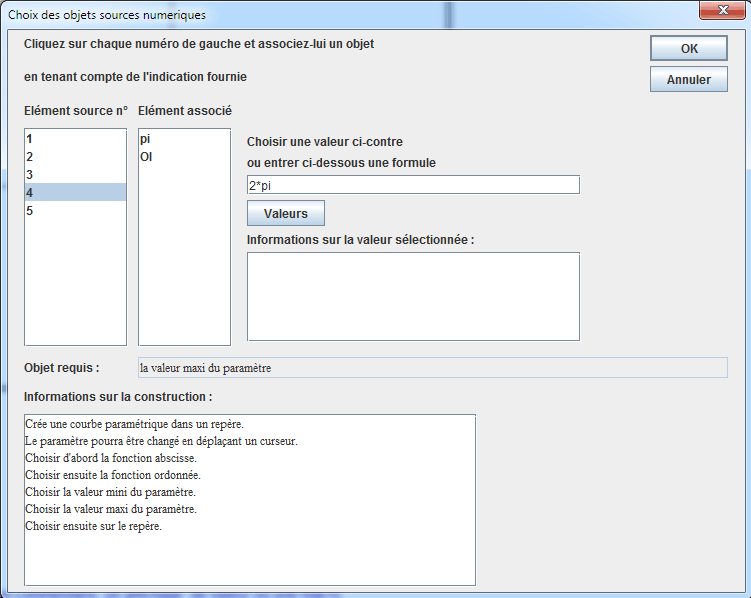Click the 'Choix des objets sources' title bar

300,14
